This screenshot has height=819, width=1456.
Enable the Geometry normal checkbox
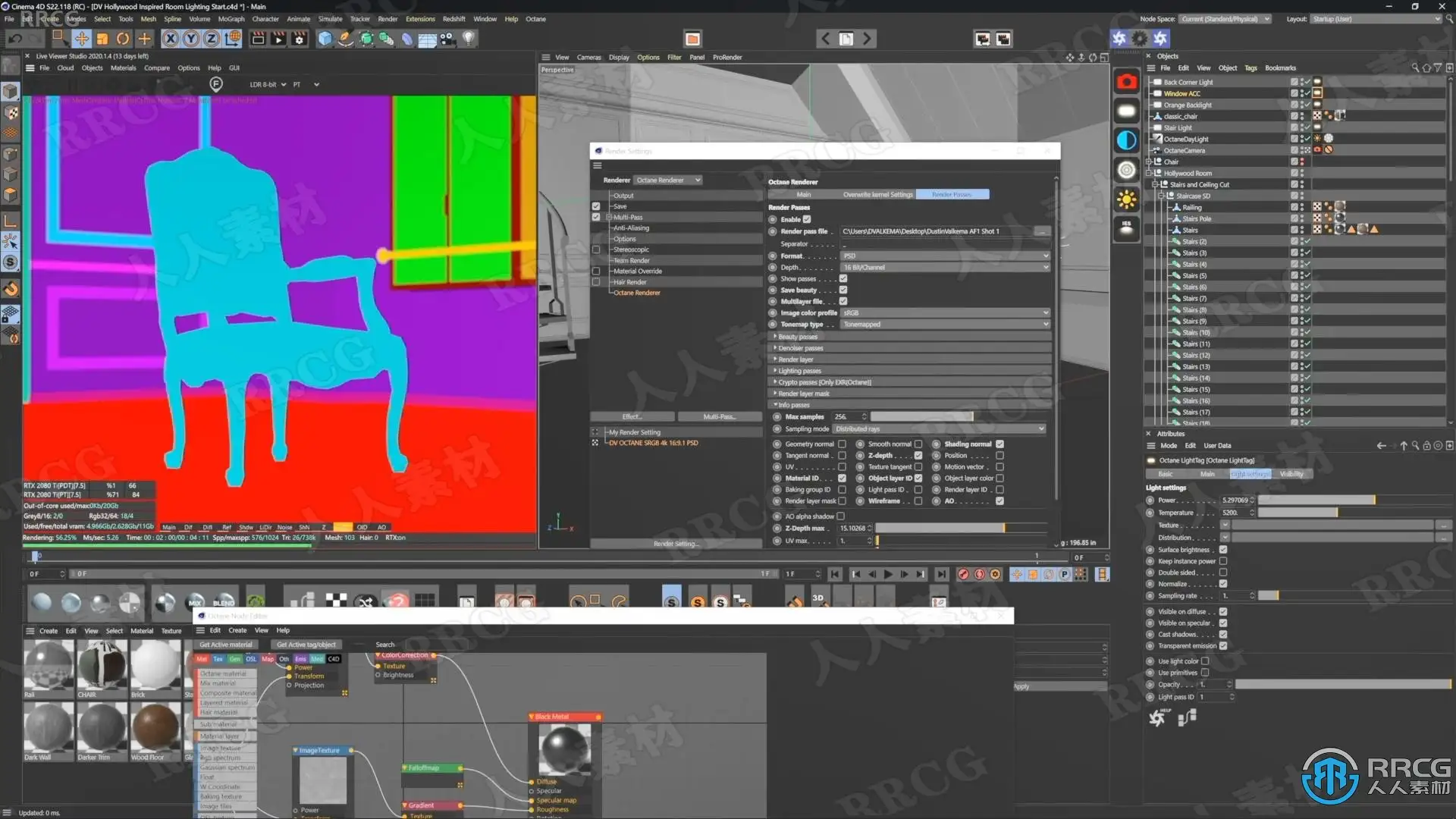[842, 444]
